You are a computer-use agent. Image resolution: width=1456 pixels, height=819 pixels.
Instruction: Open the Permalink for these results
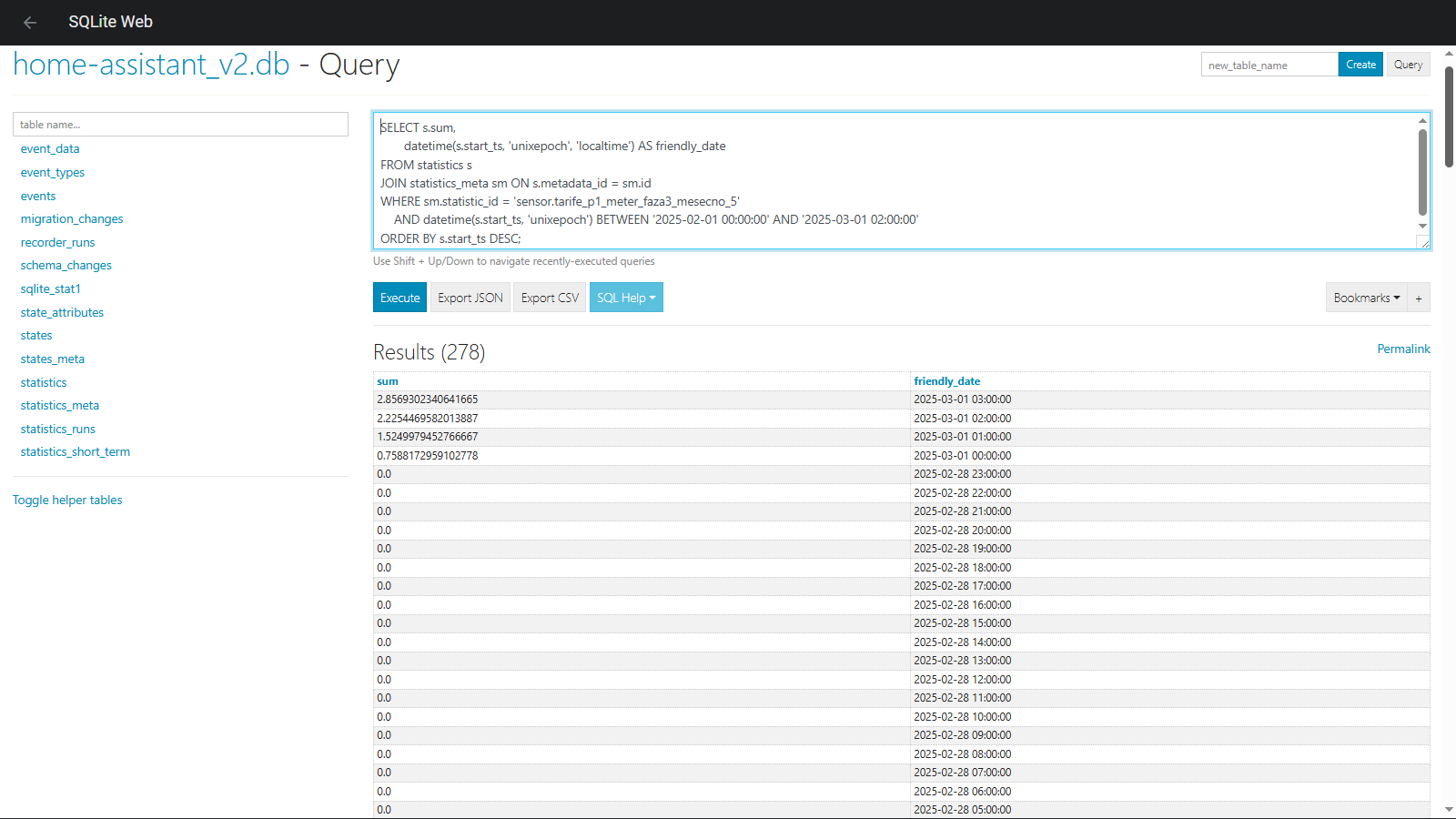[x=1403, y=349]
